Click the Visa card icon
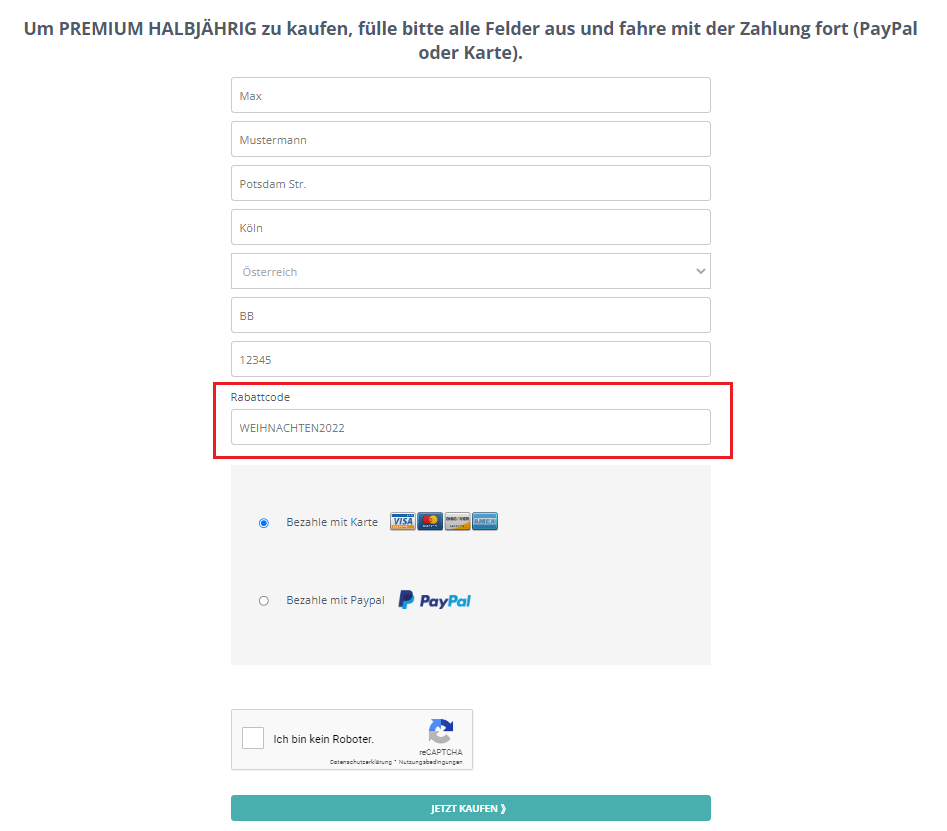Screen dimensions: 947x831 click(x=402, y=521)
